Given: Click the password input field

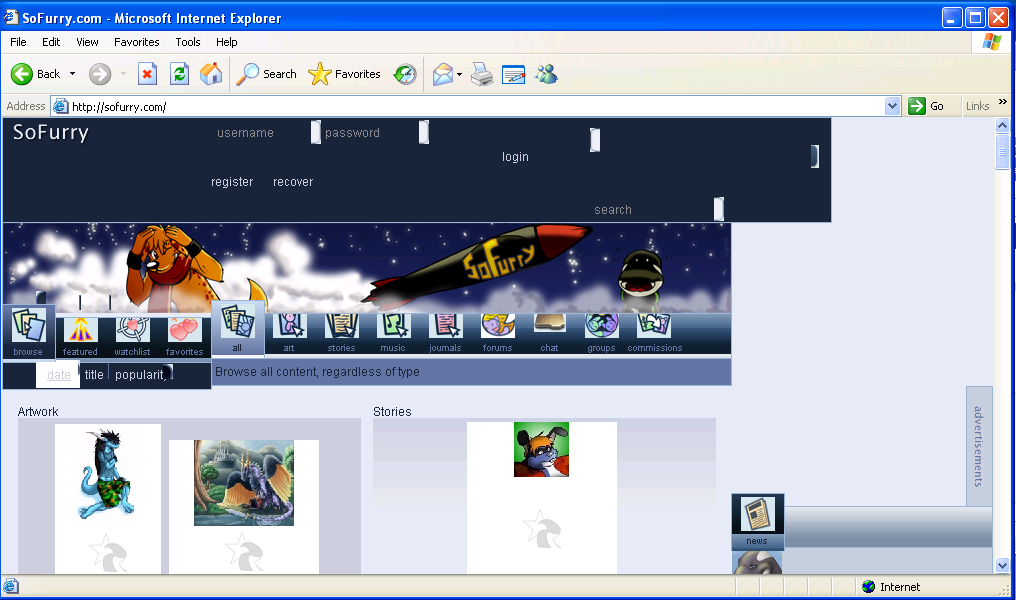Looking at the screenshot, I should coord(376,132).
